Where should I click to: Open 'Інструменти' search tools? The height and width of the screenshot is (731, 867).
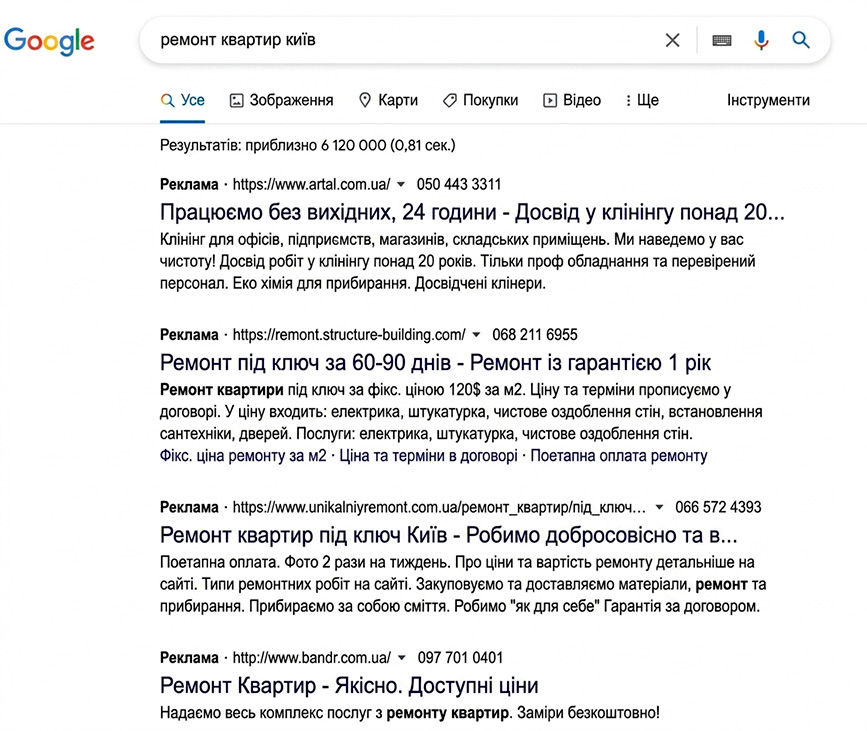pos(768,100)
